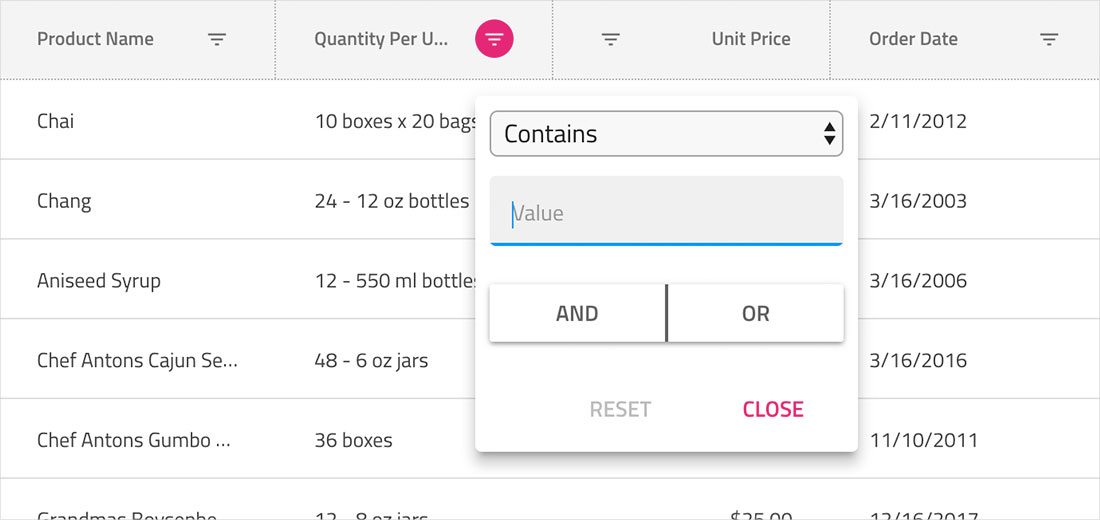Image resolution: width=1100 pixels, height=520 pixels.
Task: Open the Contains condition dropdown
Action: pyautogui.click(x=650, y=134)
